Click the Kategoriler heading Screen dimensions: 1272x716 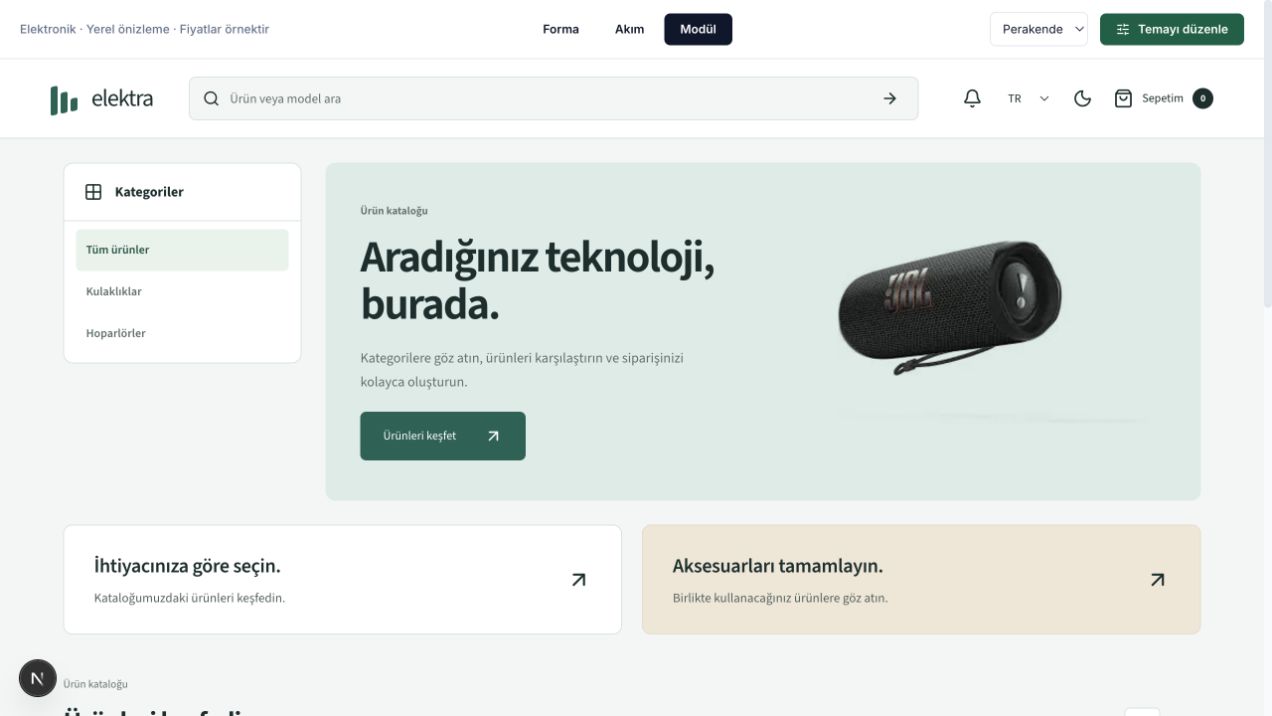[x=149, y=192]
